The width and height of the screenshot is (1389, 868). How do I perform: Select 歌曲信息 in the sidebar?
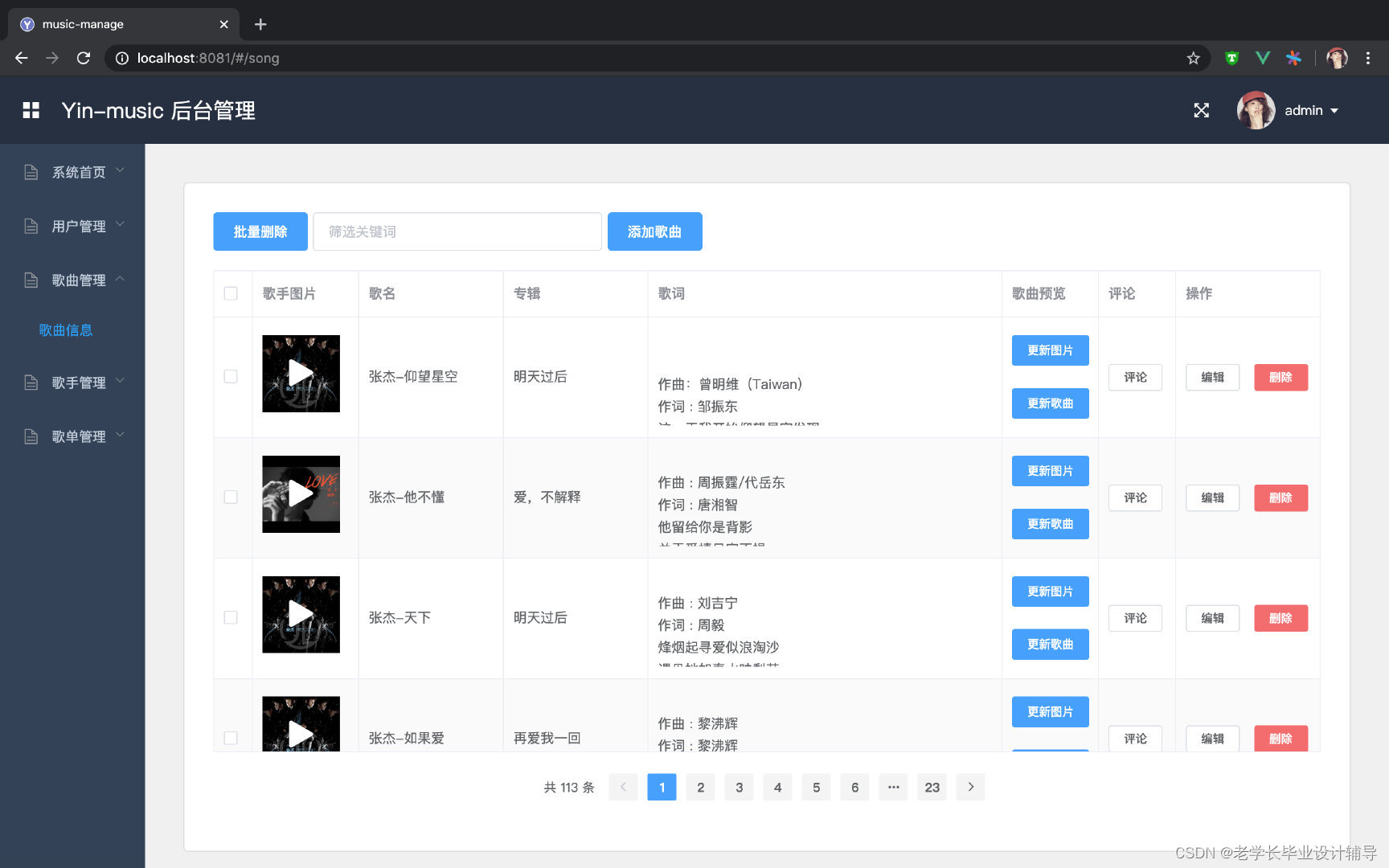66,330
